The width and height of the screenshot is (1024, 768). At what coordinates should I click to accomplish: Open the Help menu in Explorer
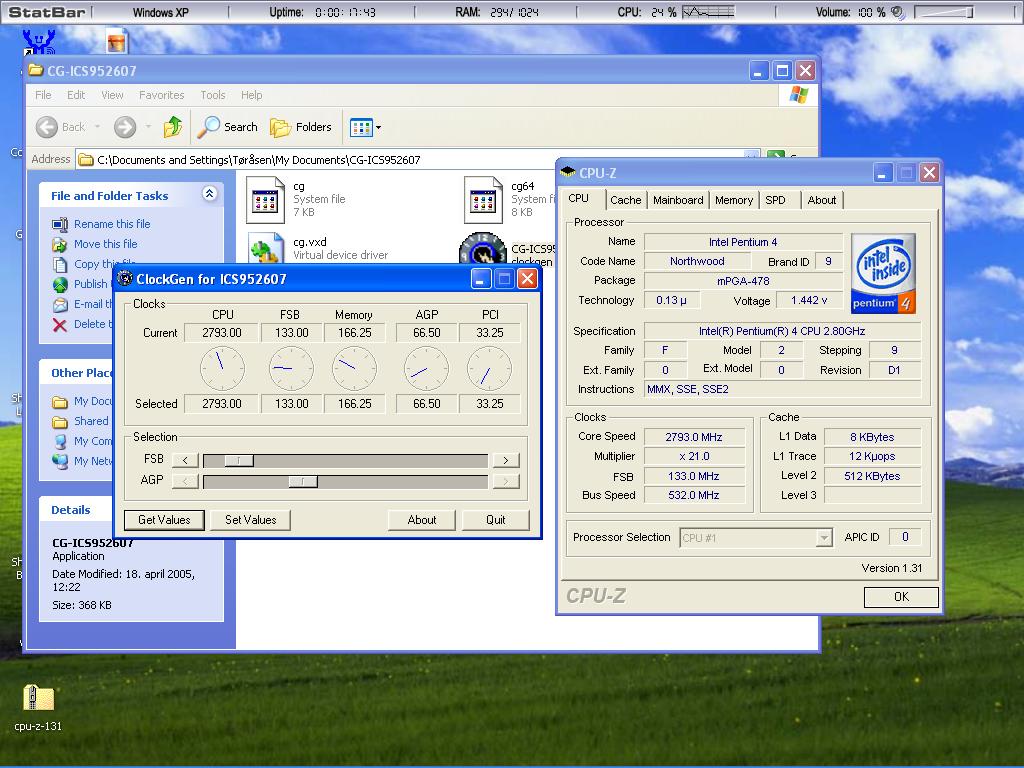pos(251,95)
